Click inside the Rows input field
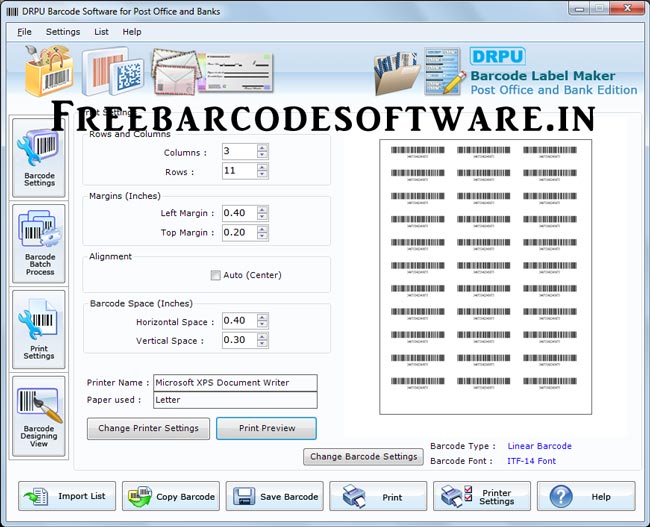The height and width of the screenshot is (527, 650). (240, 171)
